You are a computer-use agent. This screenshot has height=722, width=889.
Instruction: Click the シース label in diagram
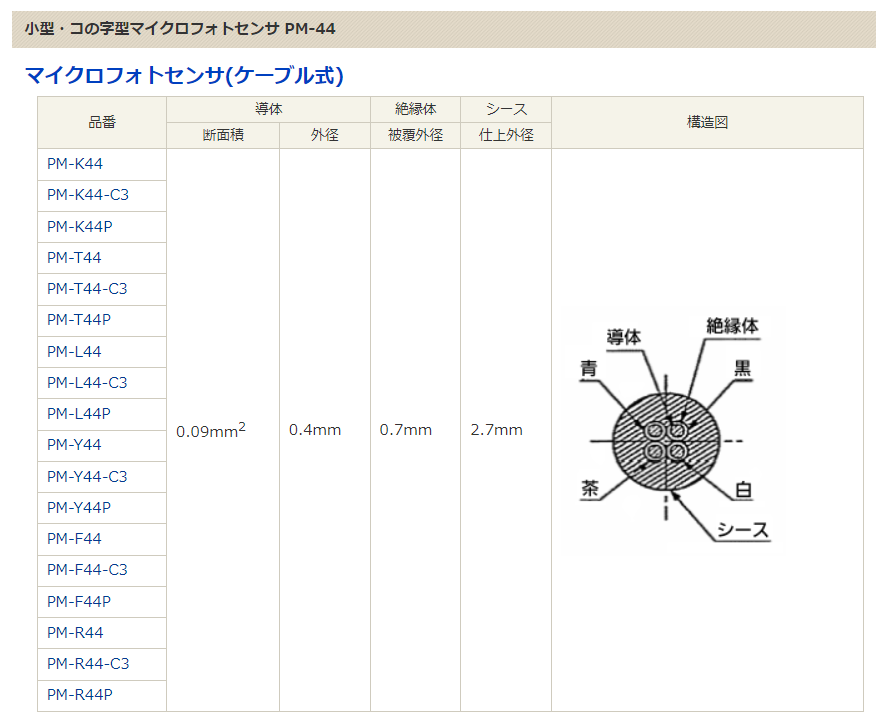pyautogui.click(x=743, y=530)
